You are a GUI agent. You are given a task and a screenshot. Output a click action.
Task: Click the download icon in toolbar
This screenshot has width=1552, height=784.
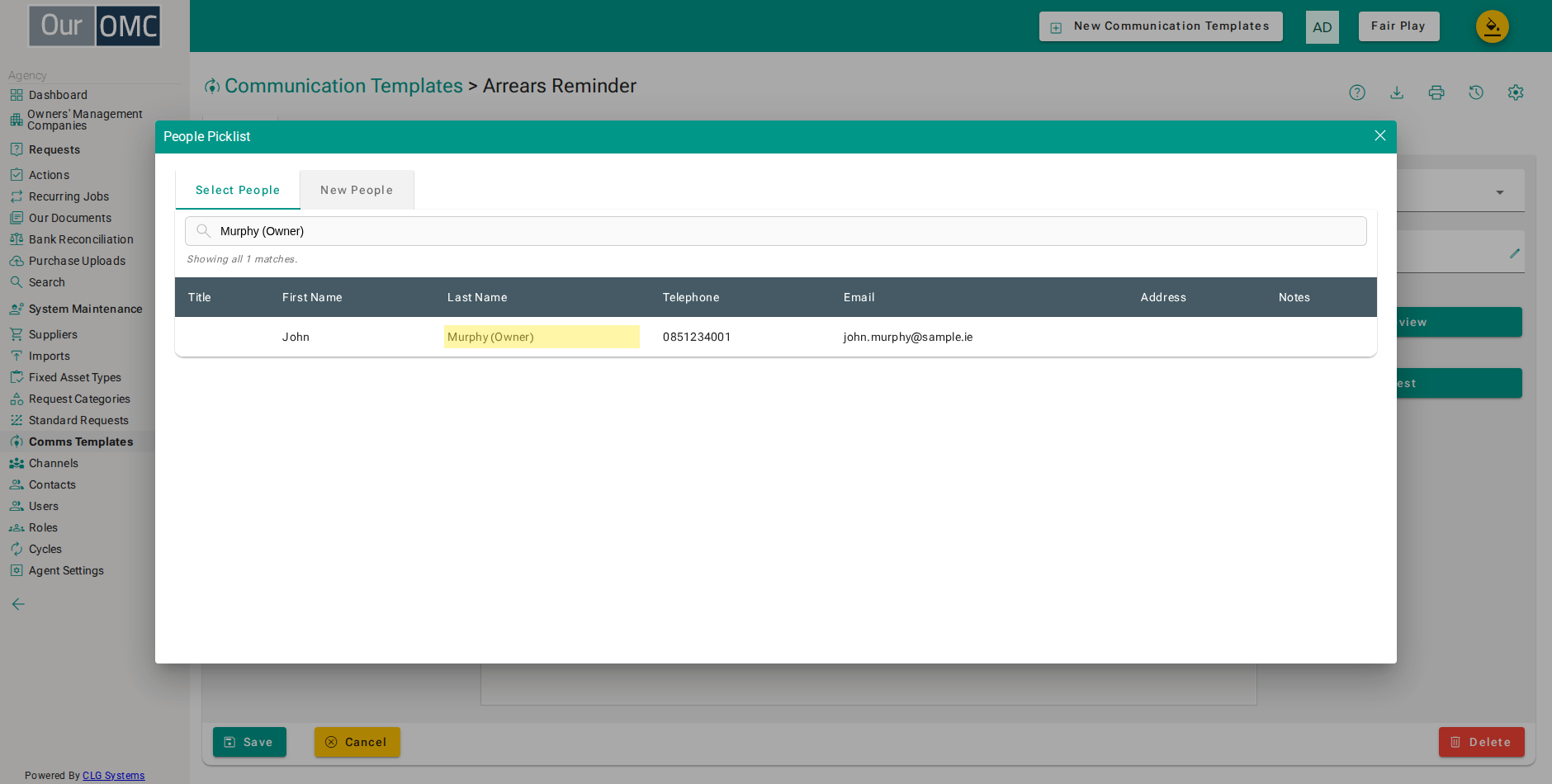[1397, 92]
